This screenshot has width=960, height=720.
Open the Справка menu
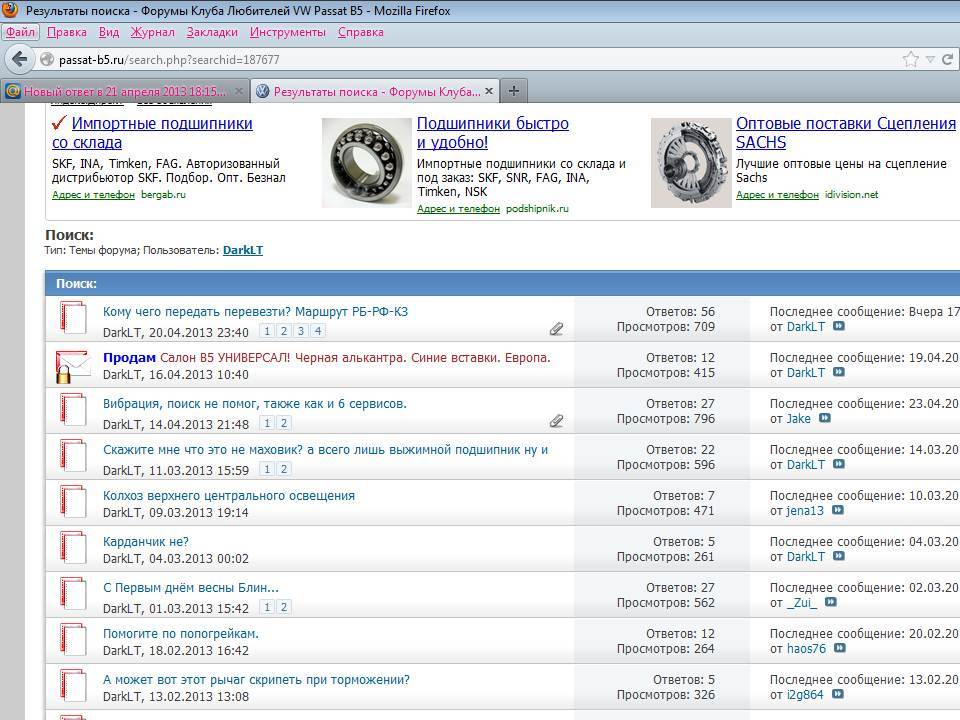pos(361,32)
